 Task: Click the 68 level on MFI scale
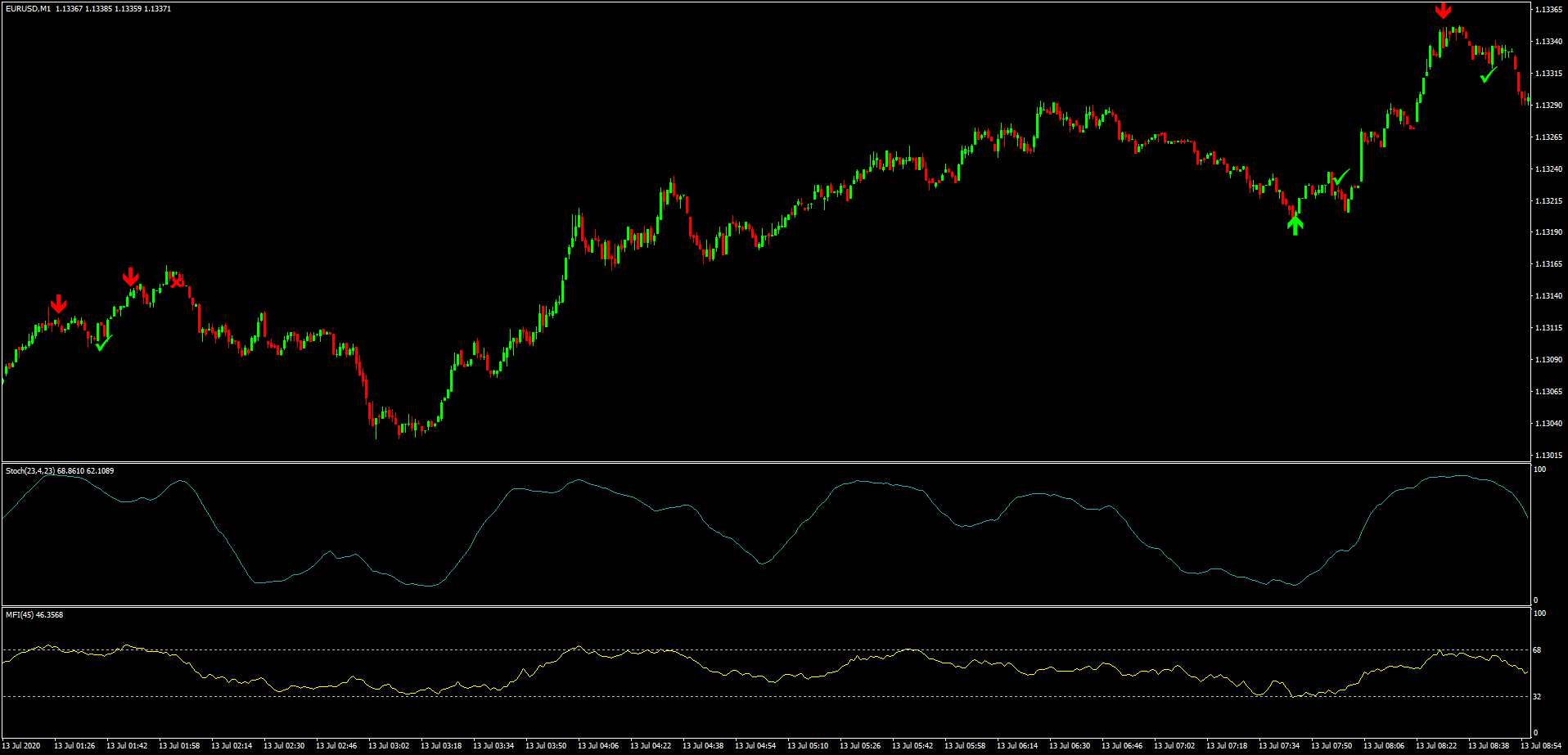click(1537, 650)
